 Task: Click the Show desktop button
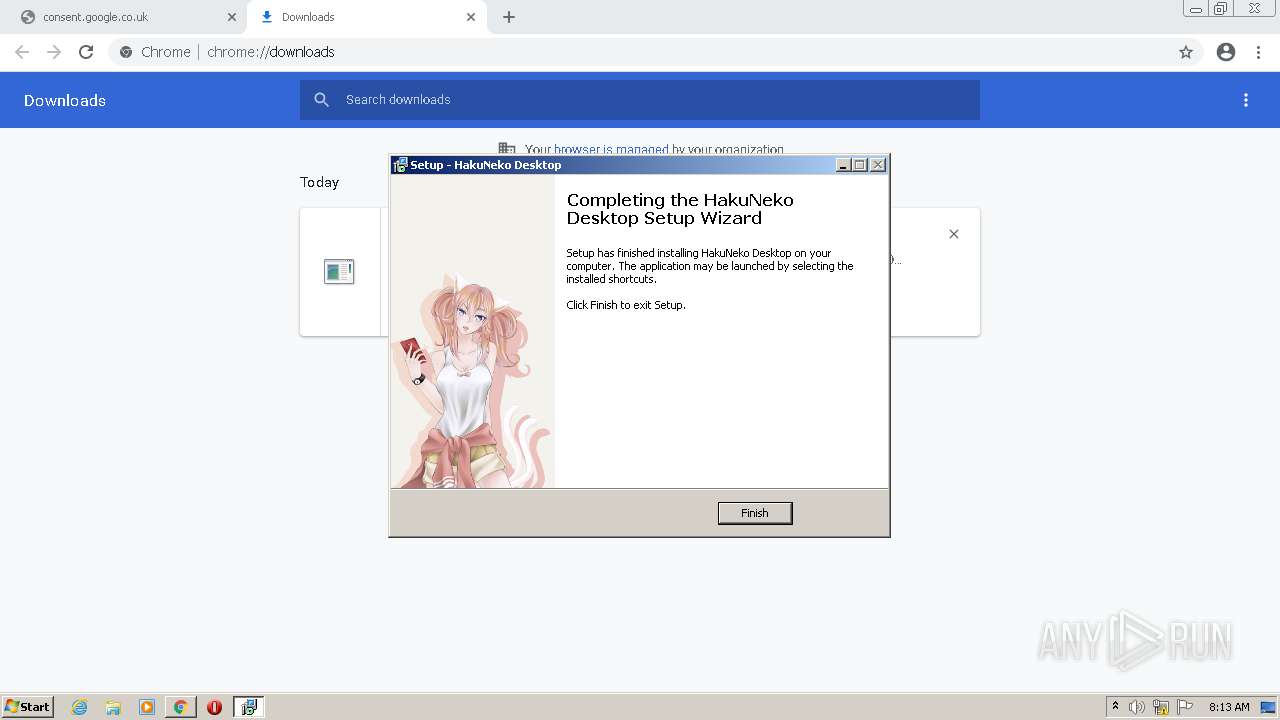(x=1270, y=707)
